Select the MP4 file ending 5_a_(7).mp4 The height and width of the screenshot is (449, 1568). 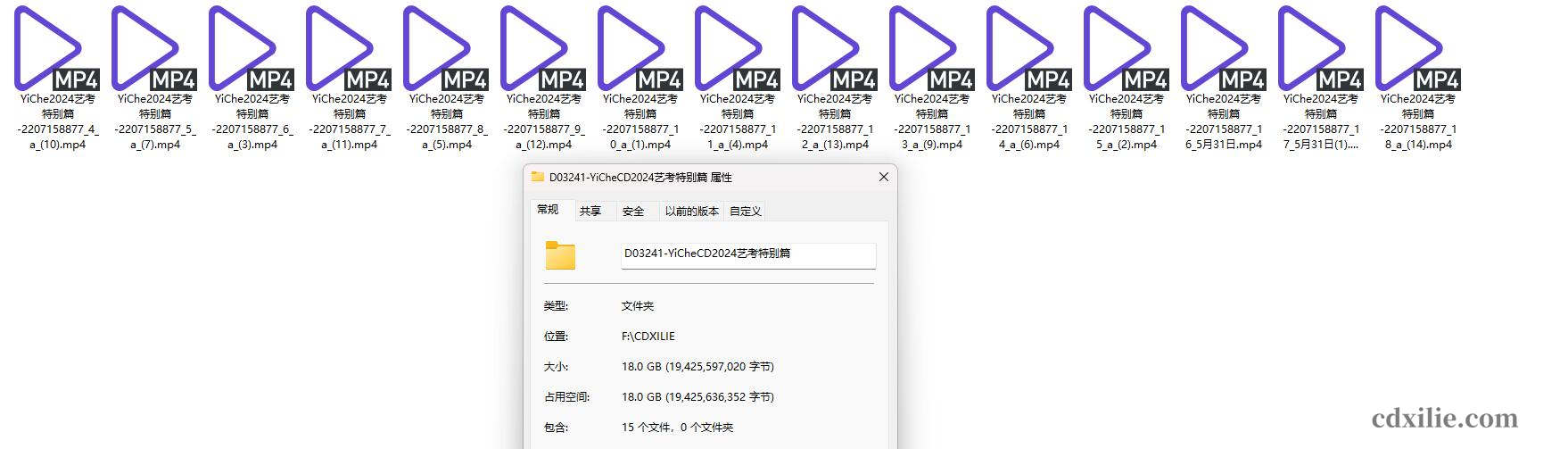click(154, 78)
